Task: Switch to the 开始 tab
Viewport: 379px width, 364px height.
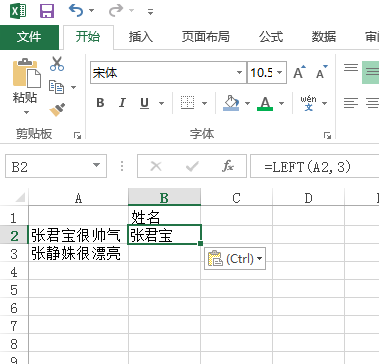Action: click(88, 37)
